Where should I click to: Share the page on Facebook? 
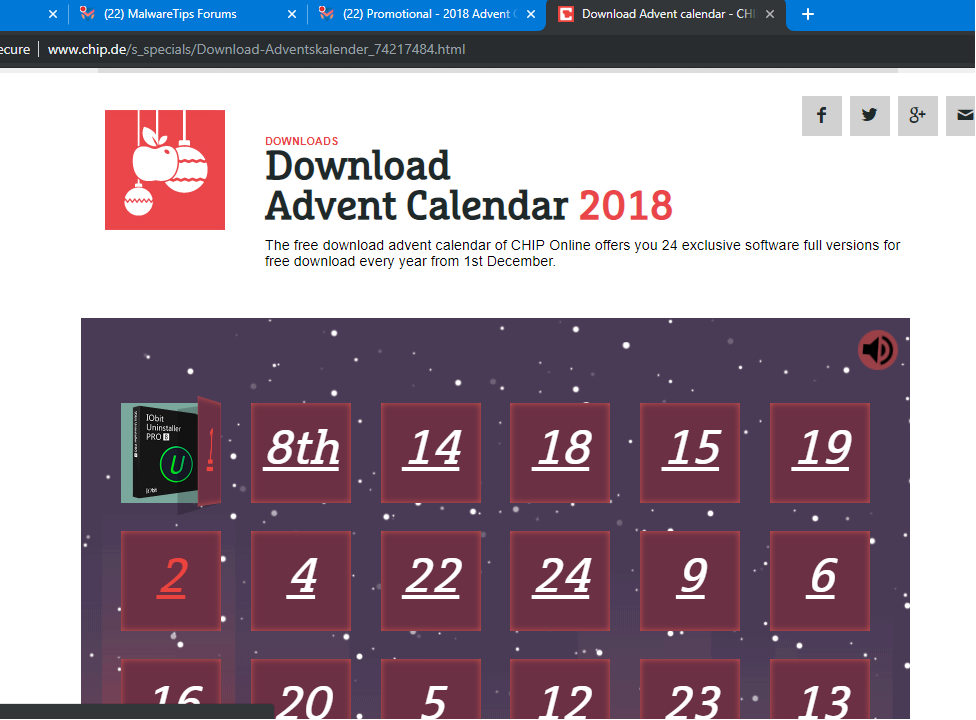[x=822, y=116]
